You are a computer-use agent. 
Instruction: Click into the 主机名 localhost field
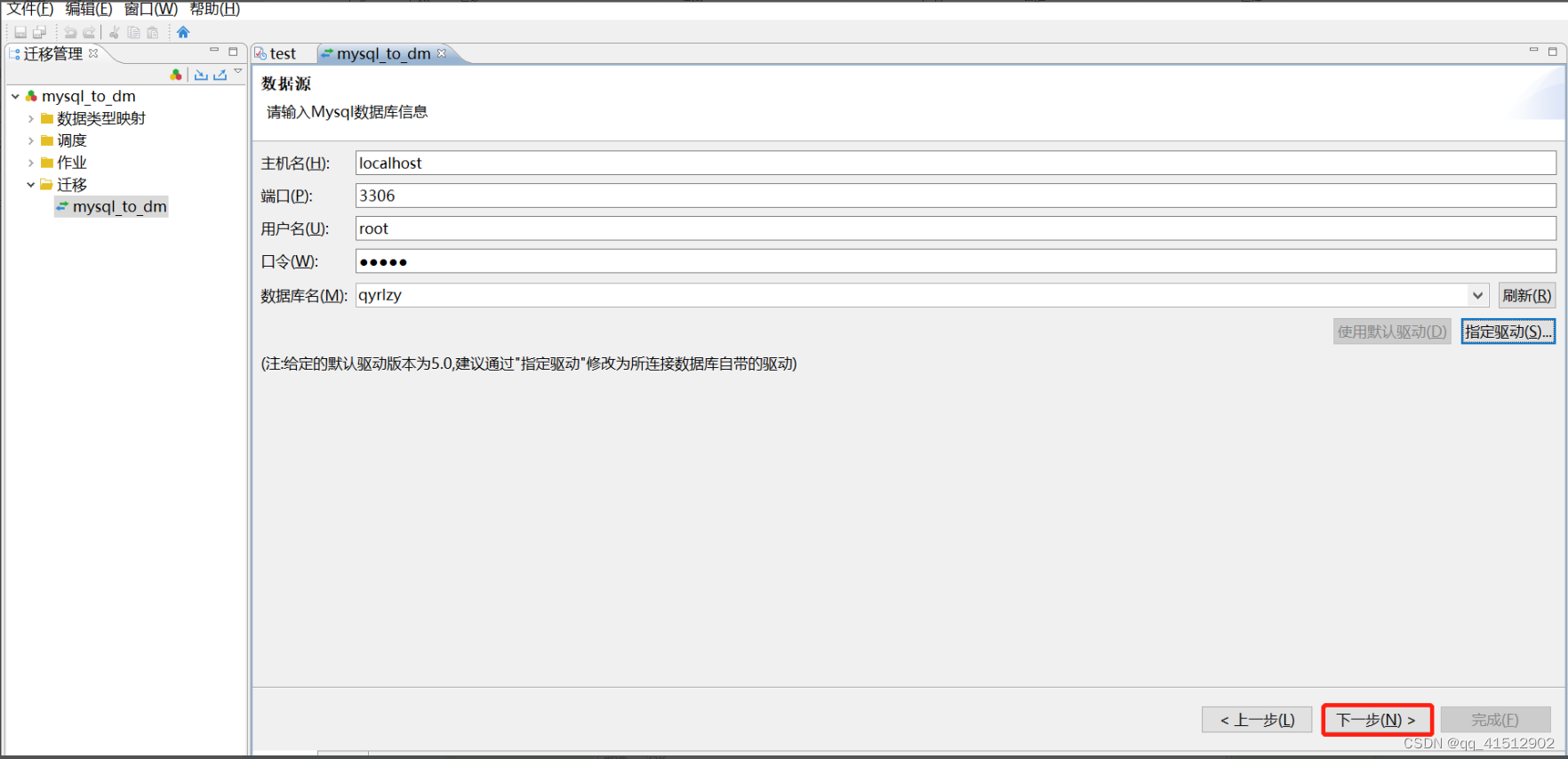point(956,163)
